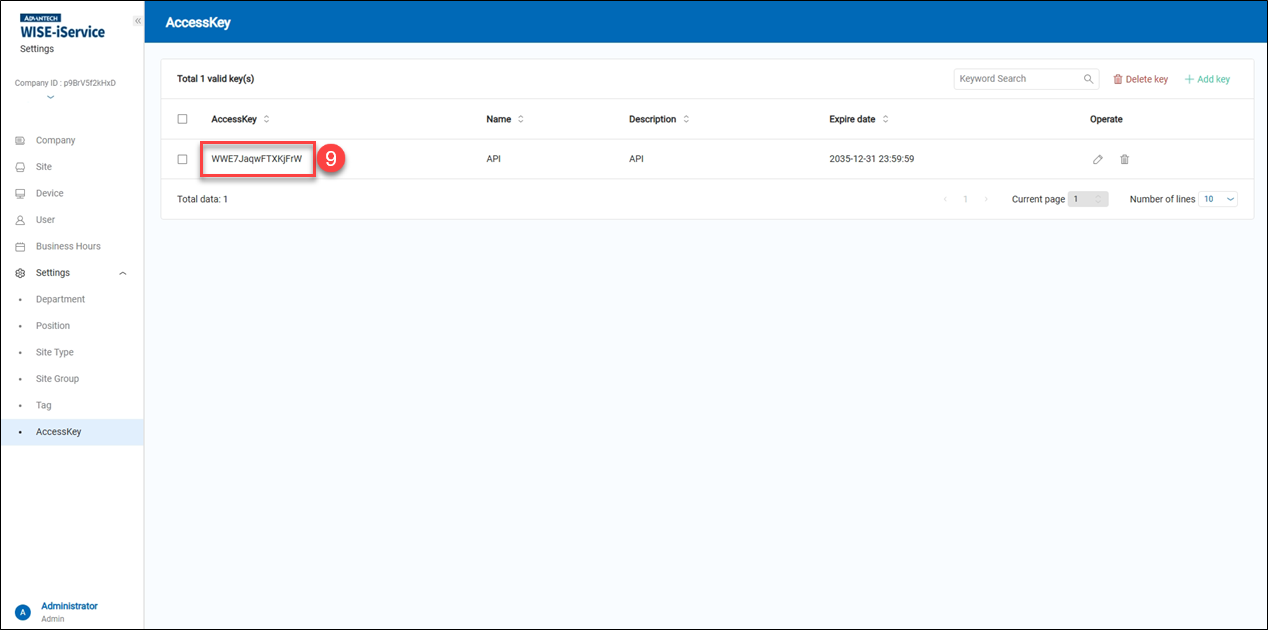Image resolution: width=1268 pixels, height=630 pixels.
Task: Open the User management icon
Action: [20, 219]
